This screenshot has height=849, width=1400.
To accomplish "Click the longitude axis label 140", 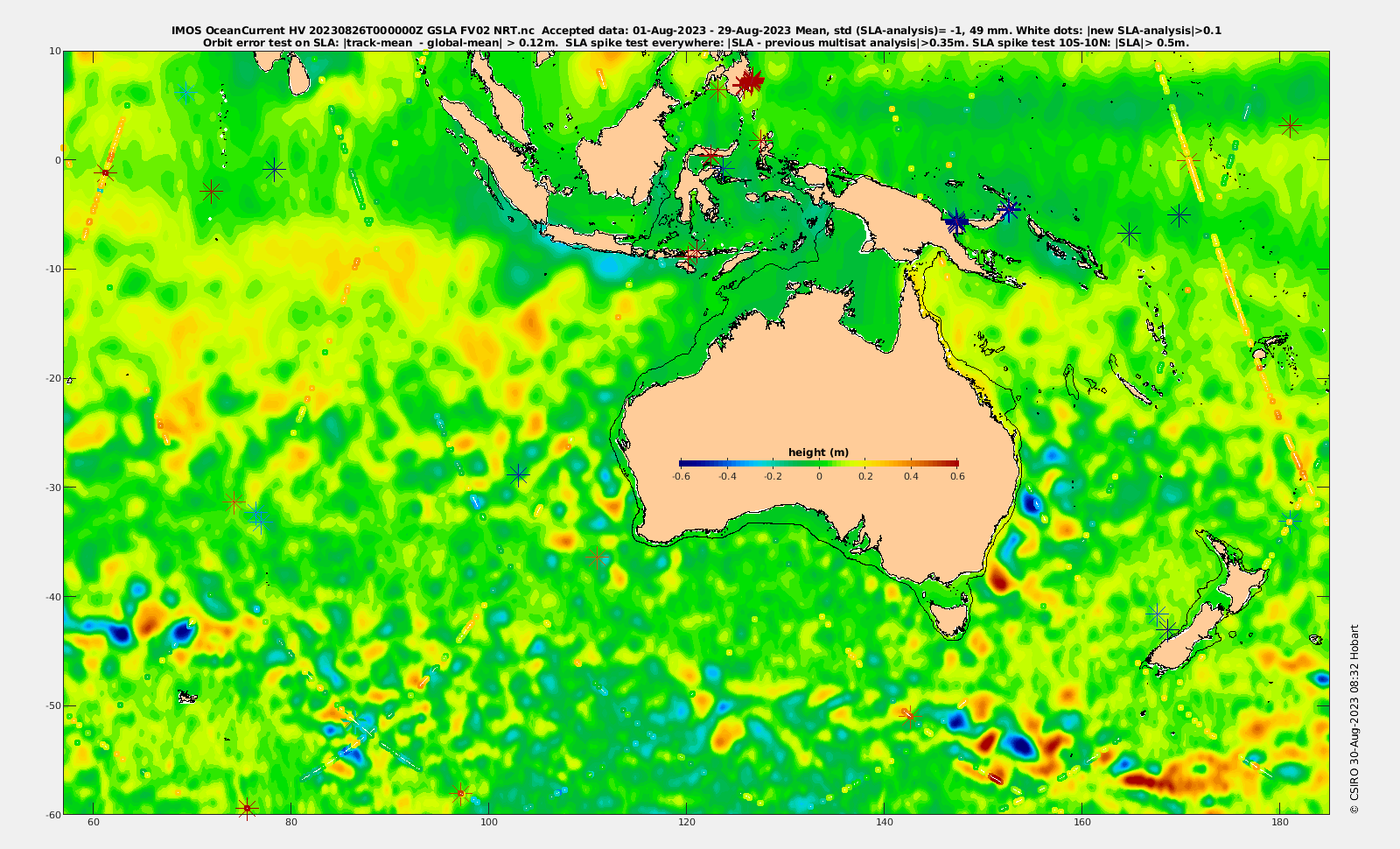I will pos(885,823).
